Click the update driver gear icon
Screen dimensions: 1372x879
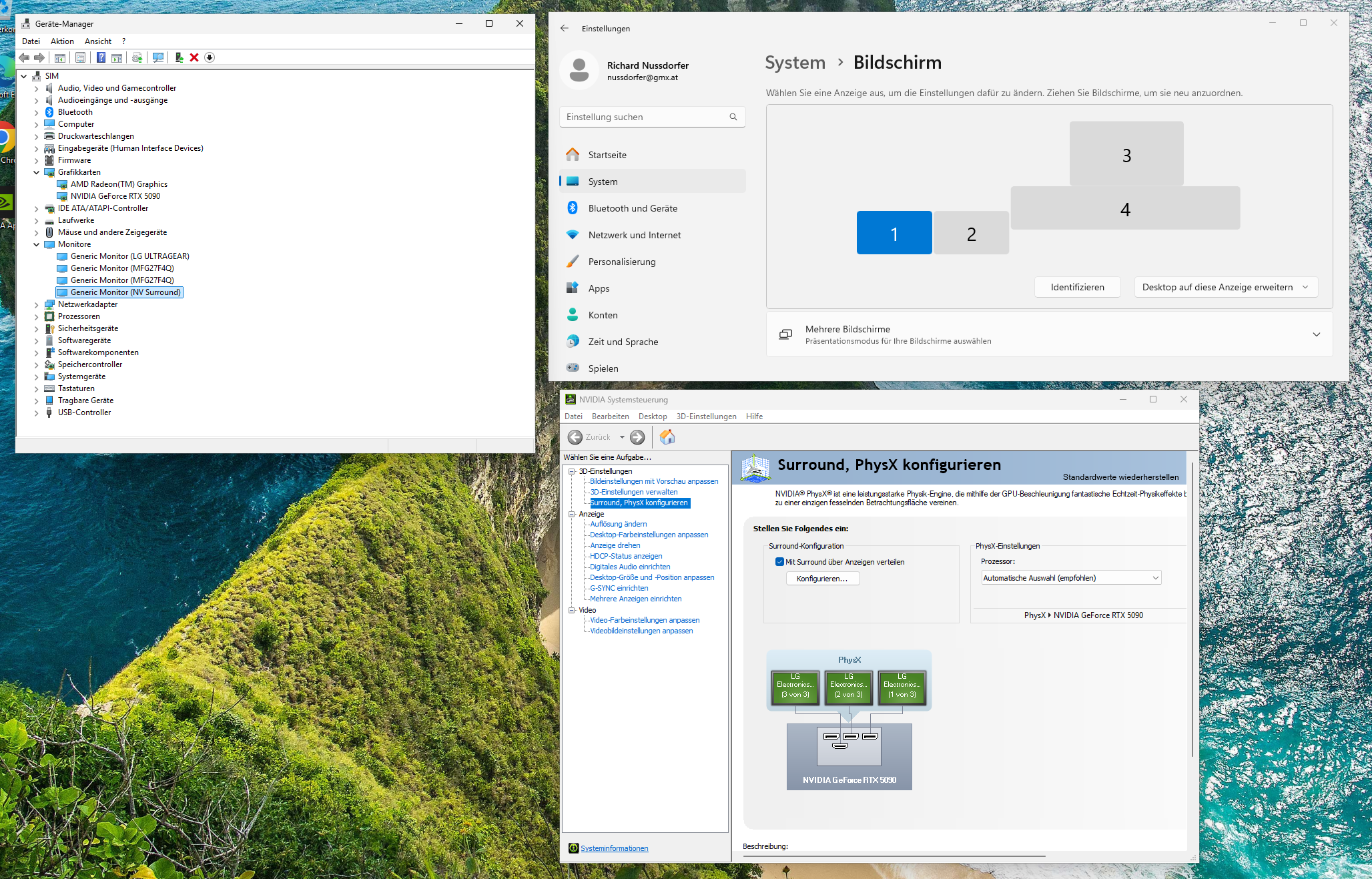(137, 57)
